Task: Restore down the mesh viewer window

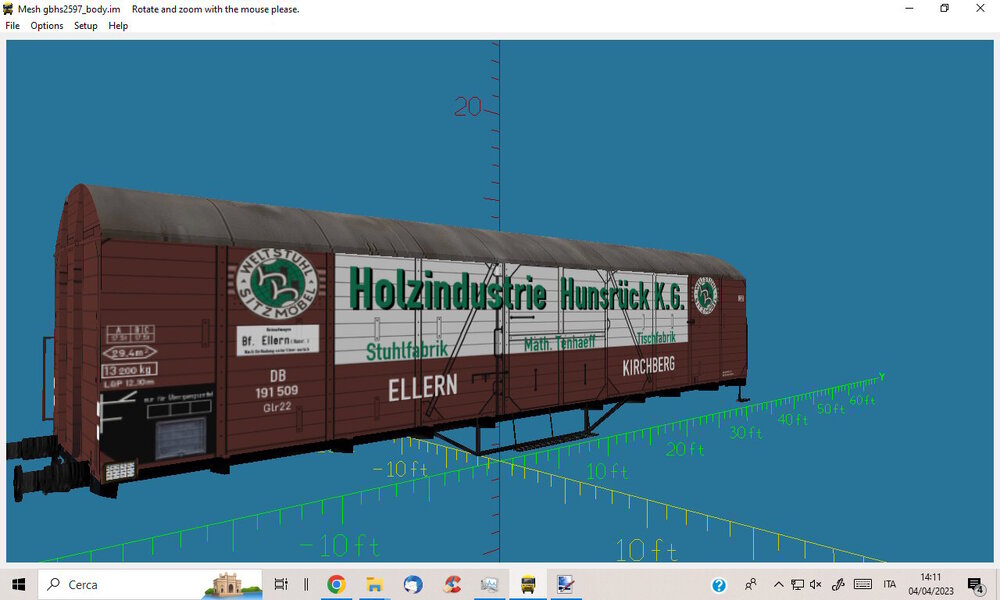Action: pos(945,8)
